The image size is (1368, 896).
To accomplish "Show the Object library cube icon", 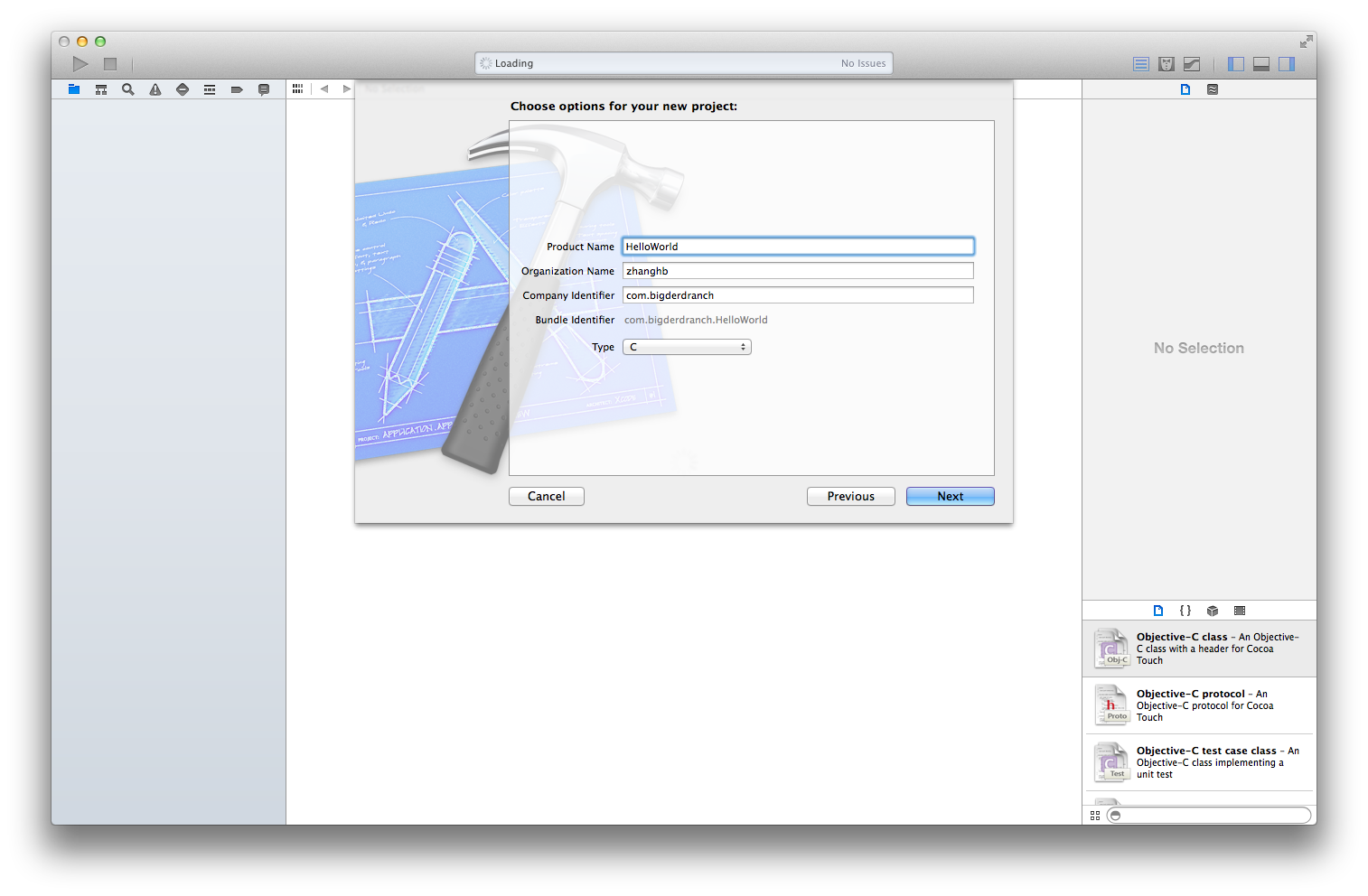I will pyautogui.click(x=1213, y=611).
